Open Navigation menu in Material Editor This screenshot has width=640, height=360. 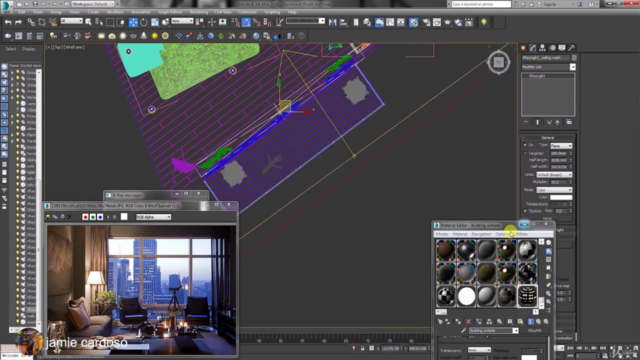[481, 234]
